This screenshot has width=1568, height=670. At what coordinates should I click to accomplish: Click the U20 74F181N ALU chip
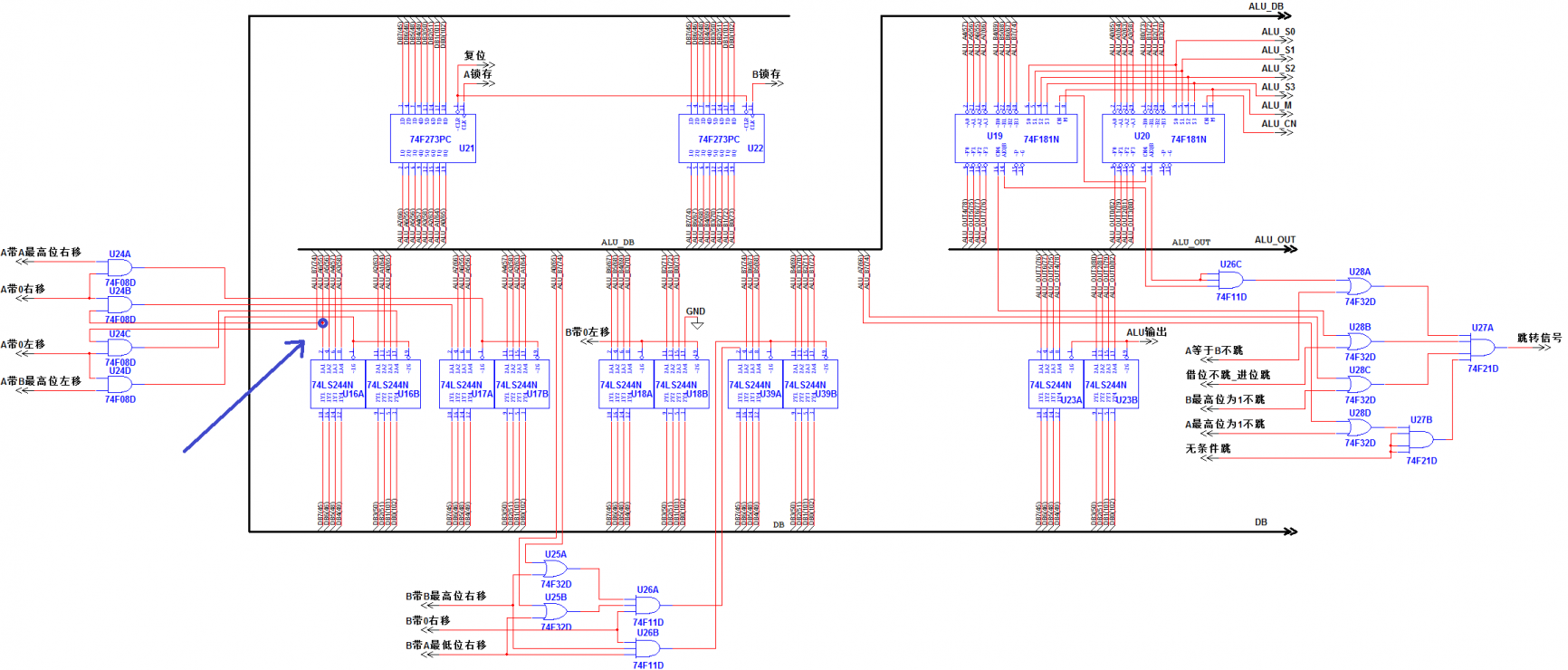click(x=1162, y=139)
